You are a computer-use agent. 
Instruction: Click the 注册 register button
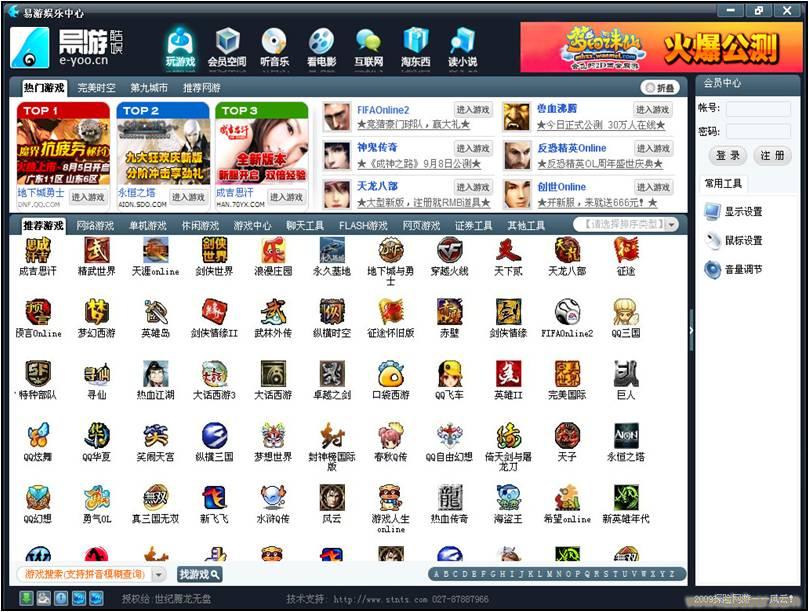click(x=772, y=155)
